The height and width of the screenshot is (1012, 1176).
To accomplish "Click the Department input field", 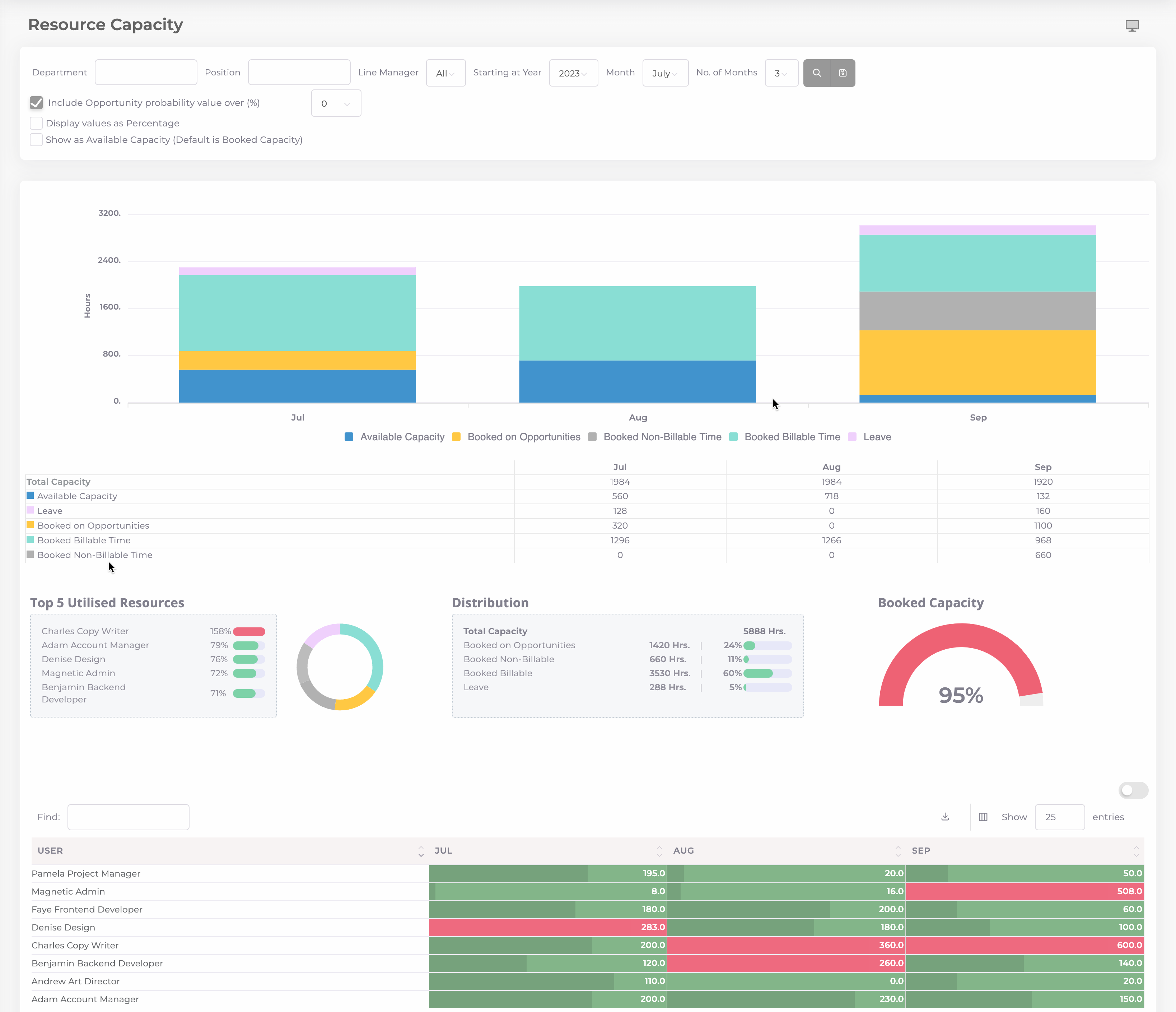I will coord(146,73).
